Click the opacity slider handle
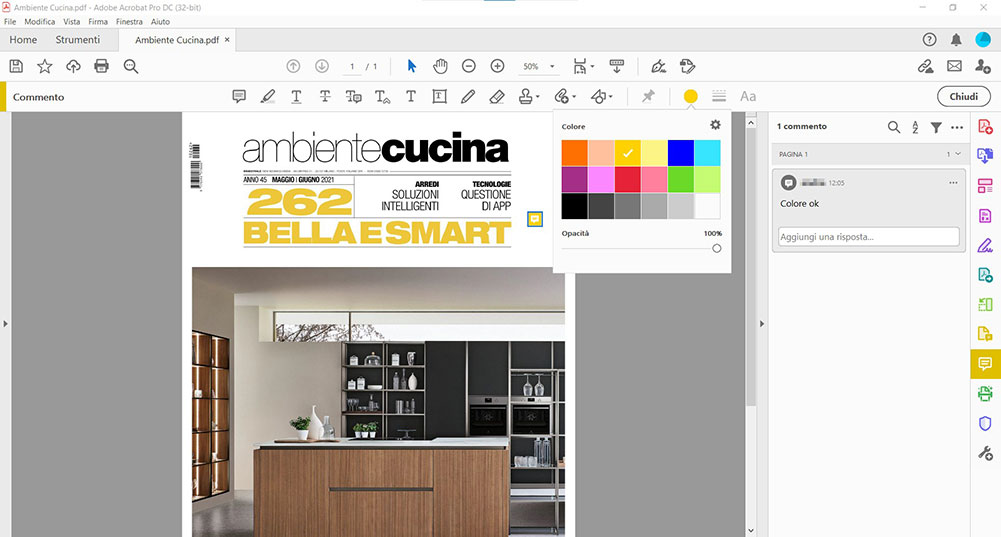 [x=716, y=248]
